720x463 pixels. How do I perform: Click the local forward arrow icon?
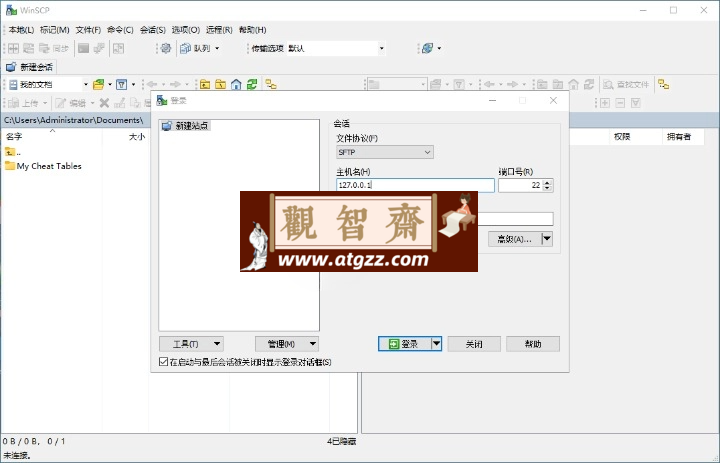[175, 85]
